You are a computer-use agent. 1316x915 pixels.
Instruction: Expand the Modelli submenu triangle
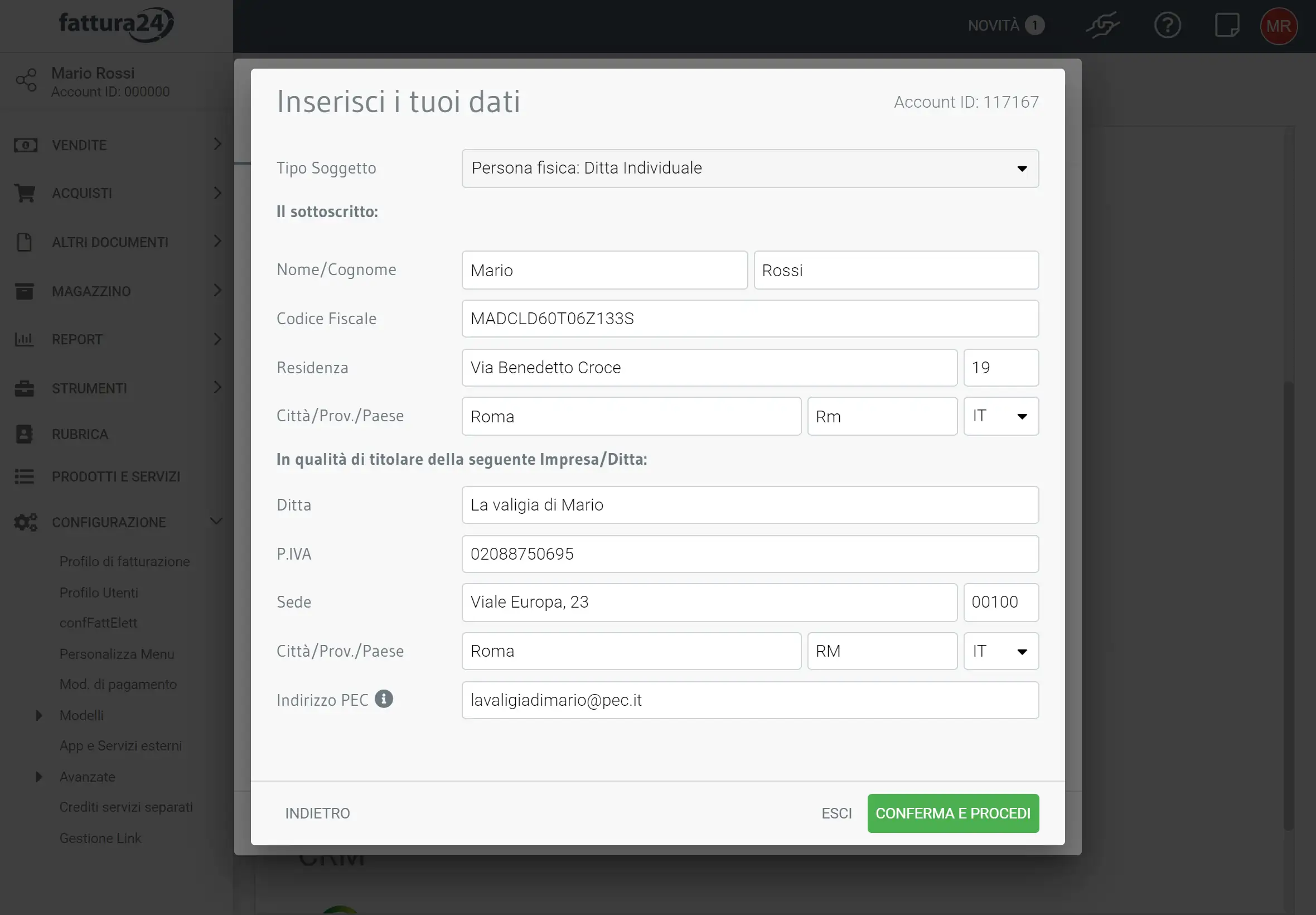[38, 715]
